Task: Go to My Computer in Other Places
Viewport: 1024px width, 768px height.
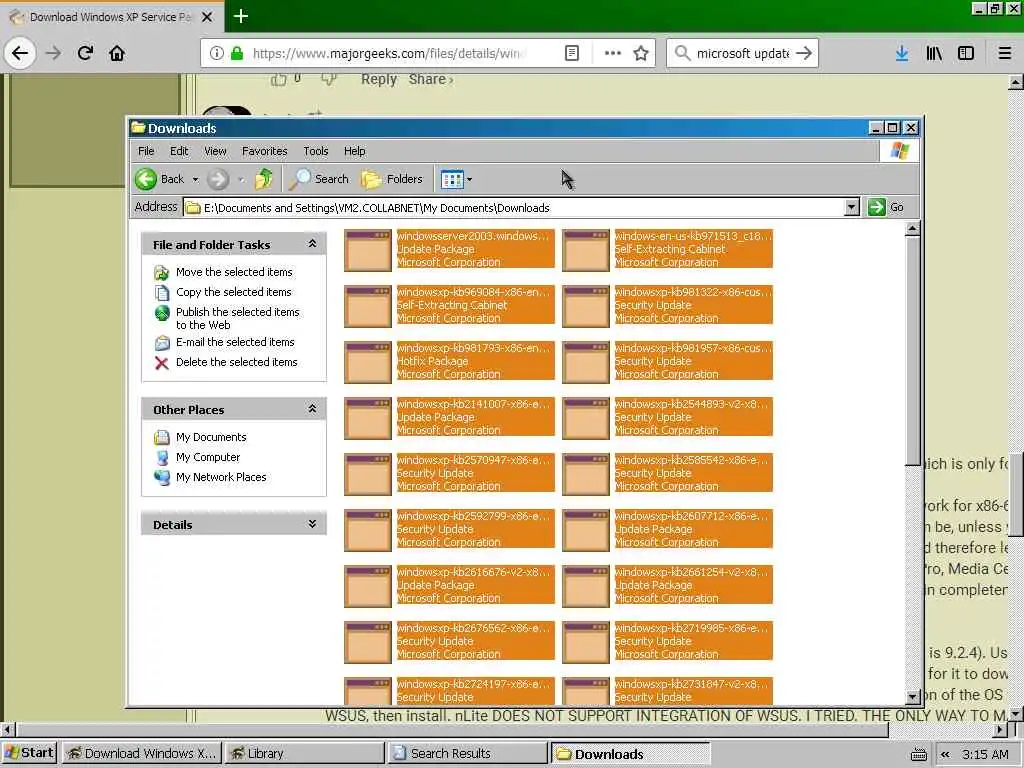Action: click(x=208, y=457)
